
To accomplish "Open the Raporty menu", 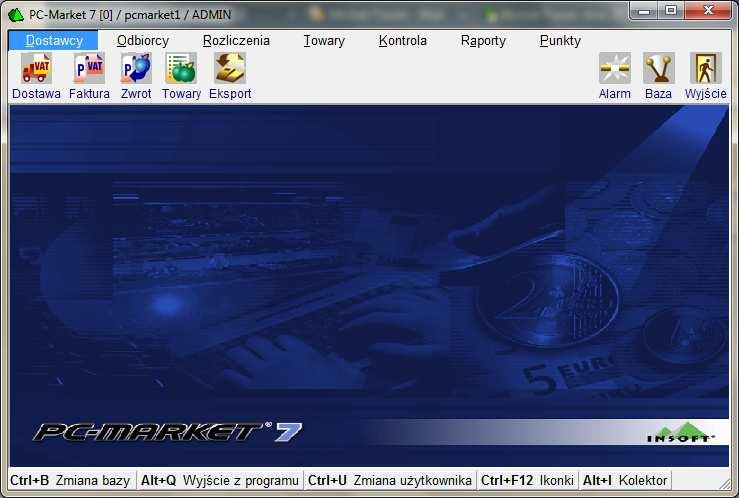I will [483, 41].
